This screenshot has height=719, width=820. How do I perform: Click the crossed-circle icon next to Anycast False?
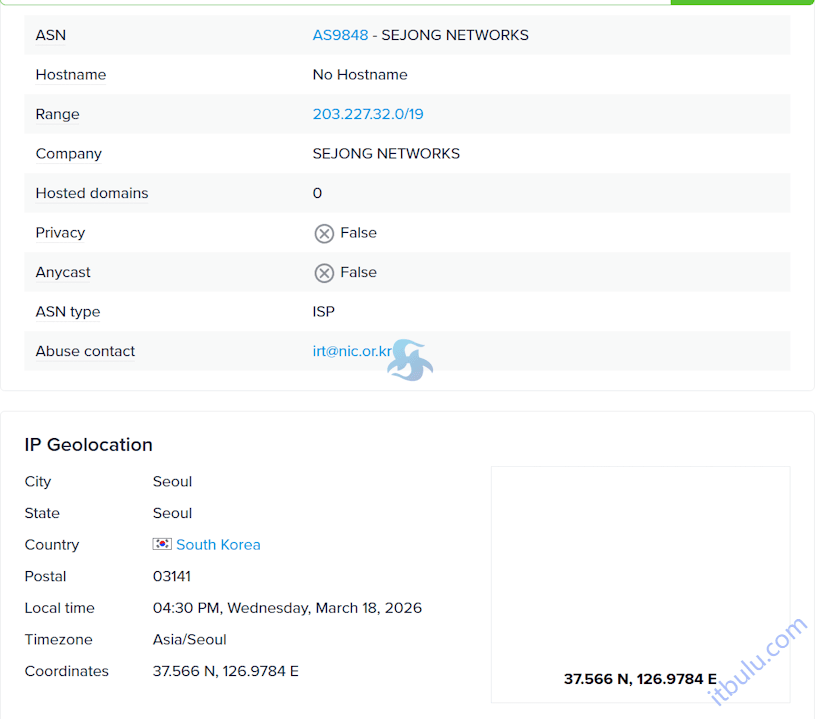(x=324, y=272)
